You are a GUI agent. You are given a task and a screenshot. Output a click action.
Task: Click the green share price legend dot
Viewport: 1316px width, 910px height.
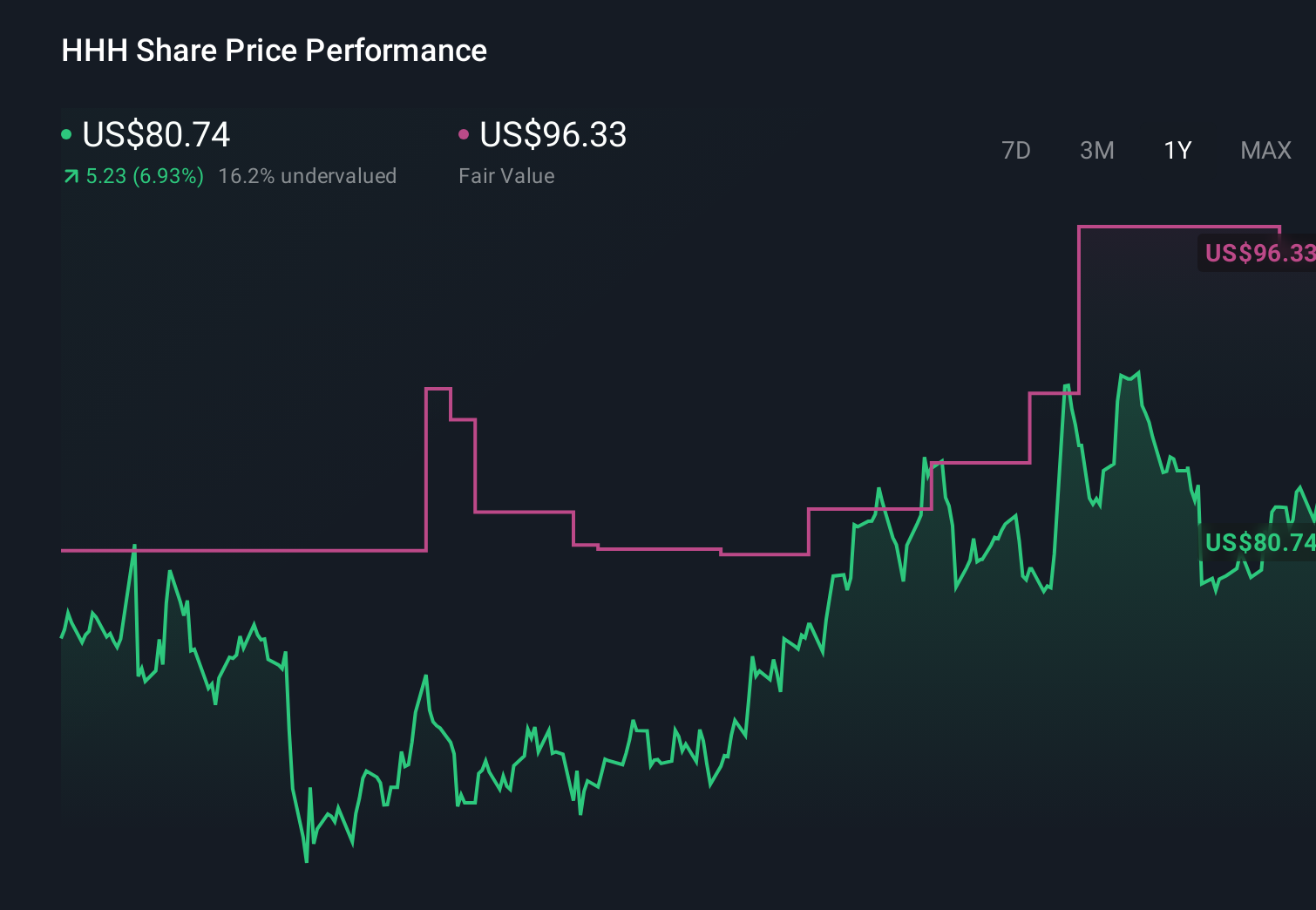[66, 134]
